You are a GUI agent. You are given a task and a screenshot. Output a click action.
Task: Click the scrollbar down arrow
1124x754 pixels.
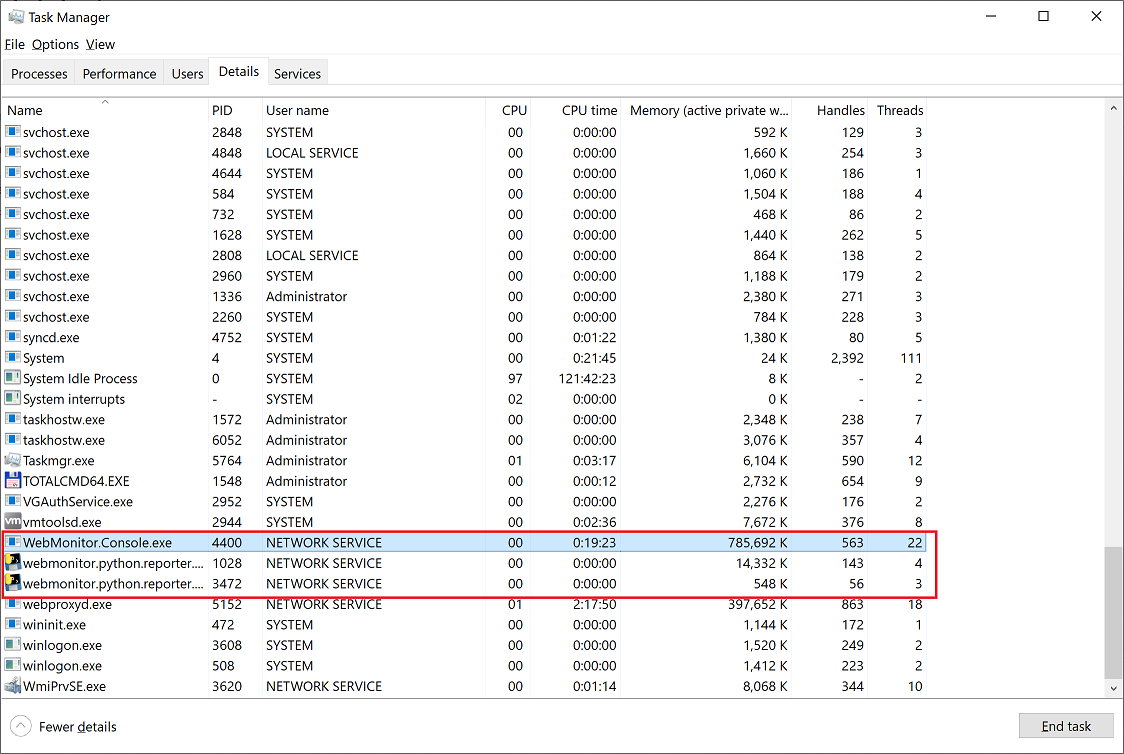pos(1113,688)
